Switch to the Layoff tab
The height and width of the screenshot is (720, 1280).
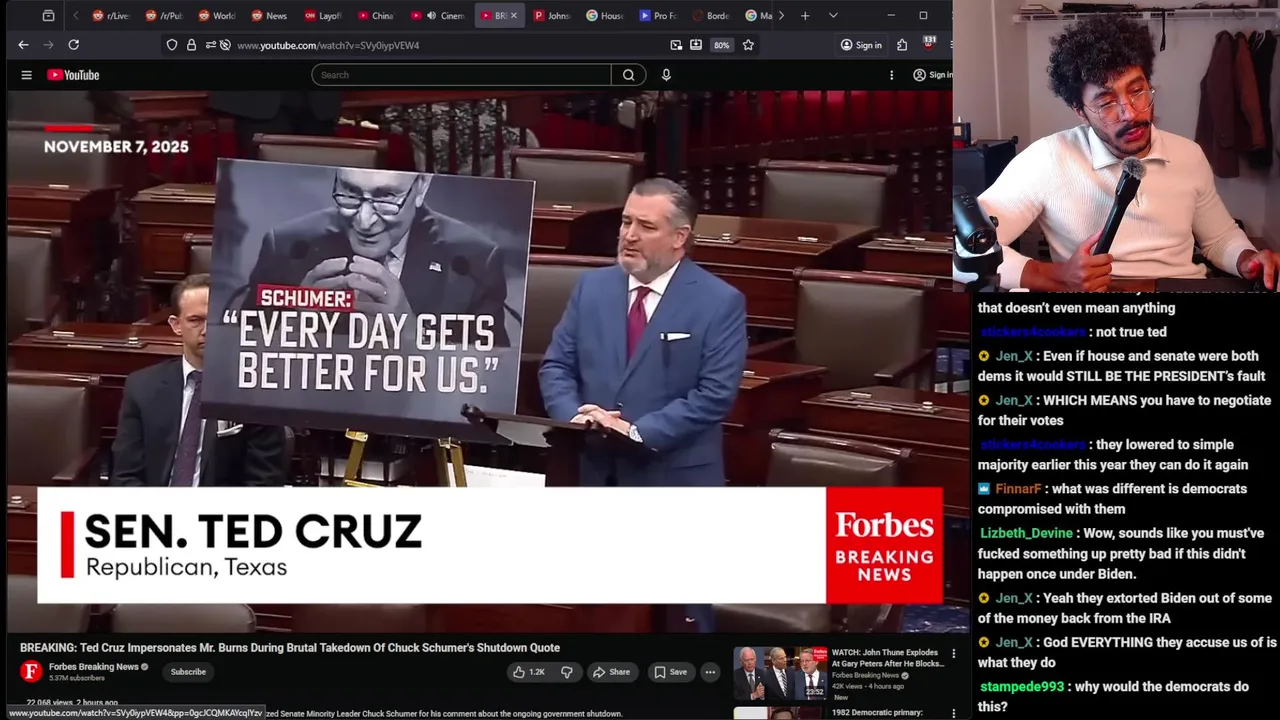point(323,16)
